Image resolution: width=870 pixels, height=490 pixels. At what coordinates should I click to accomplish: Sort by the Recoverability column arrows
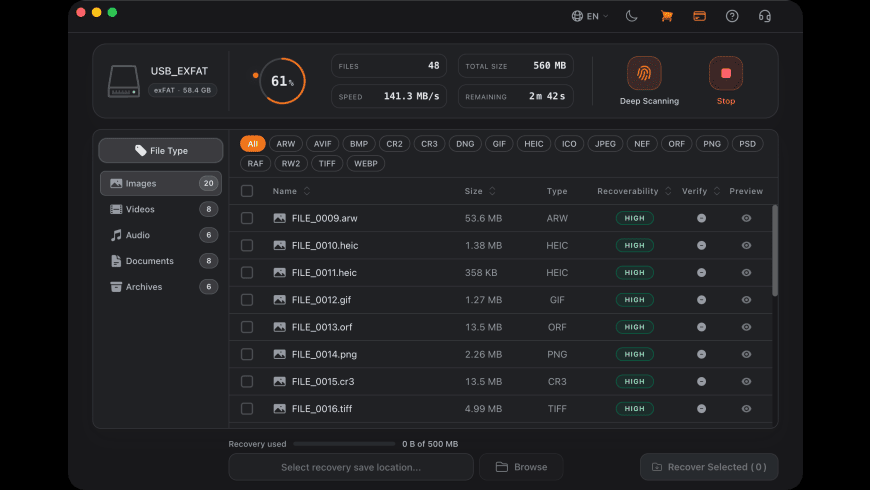pyautogui.click(x=668, y=191)
